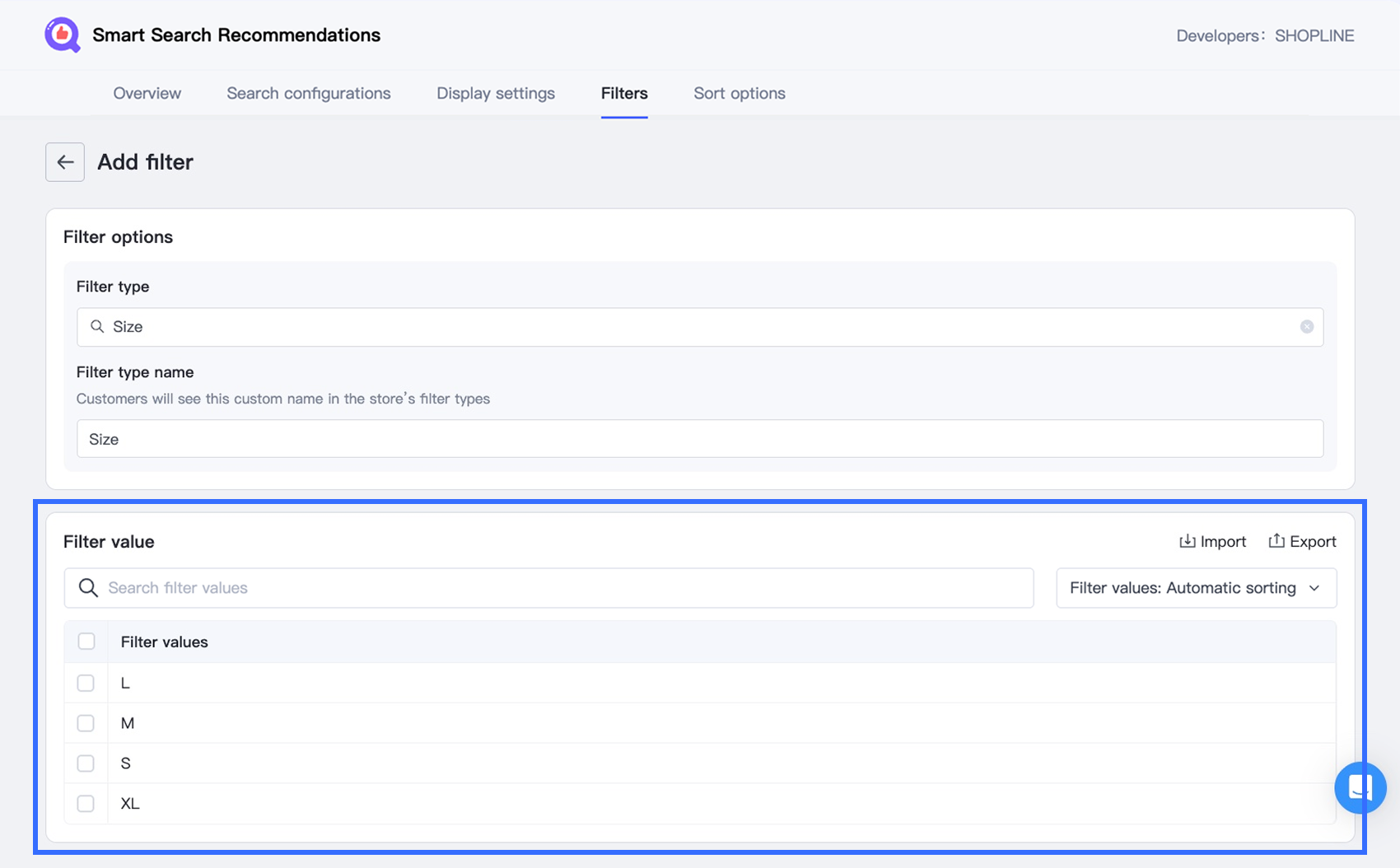
Task: Click the Smart Search Recommendations logo icon
Action: (62, 35)
